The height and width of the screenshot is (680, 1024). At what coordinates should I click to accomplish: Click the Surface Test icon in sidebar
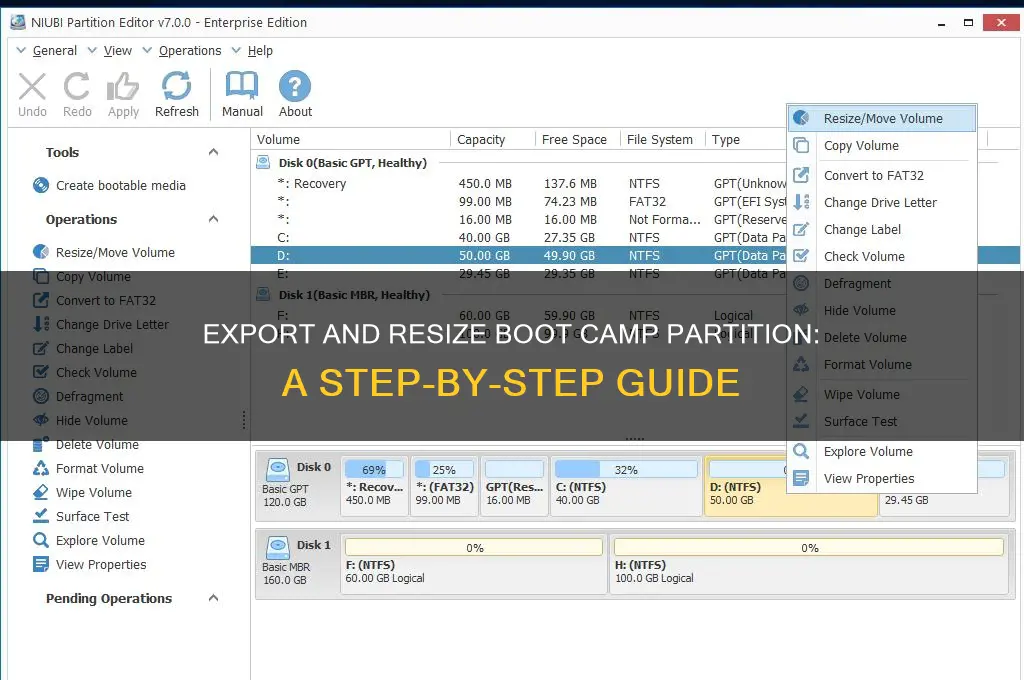pyautogui.click(x=40, y=516)
